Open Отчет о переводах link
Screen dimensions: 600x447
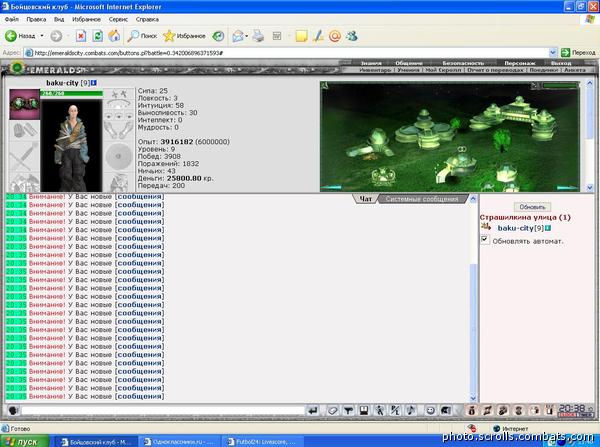coord(495,70)
